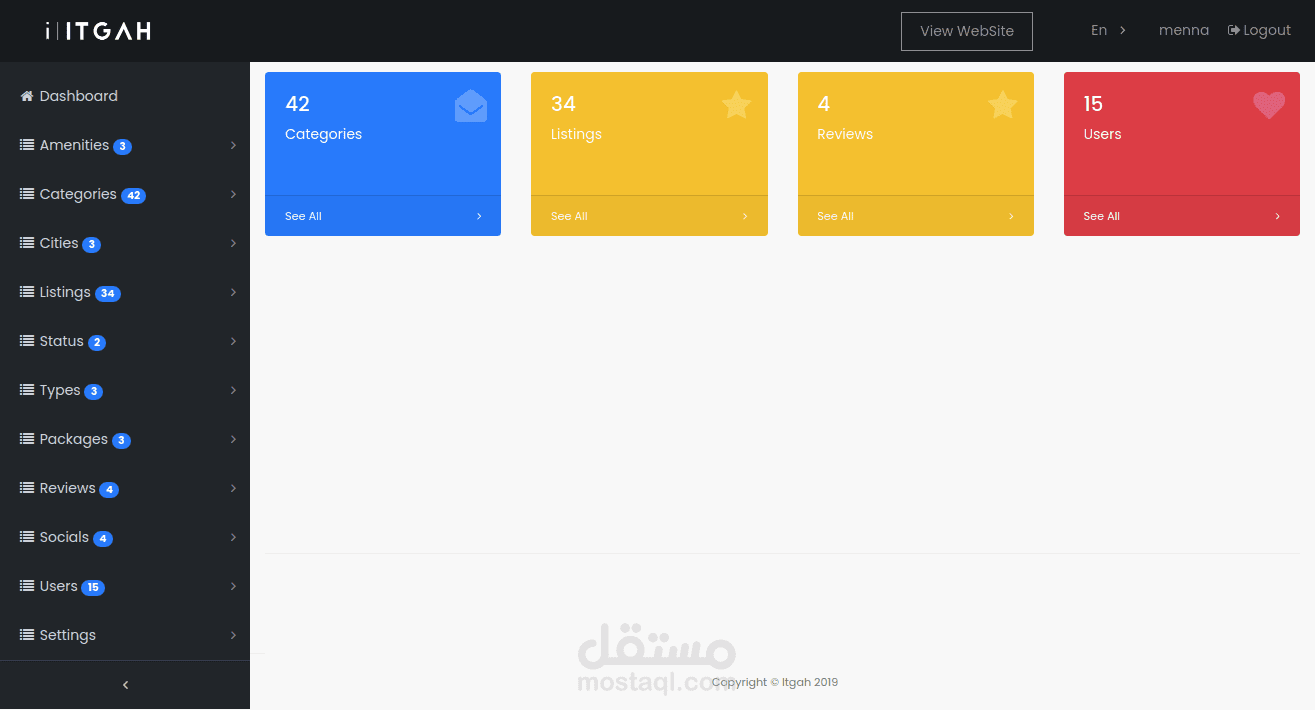Open the En language dropdown
Viewport: 1315px width, 710px height.
coord(1108,30)
